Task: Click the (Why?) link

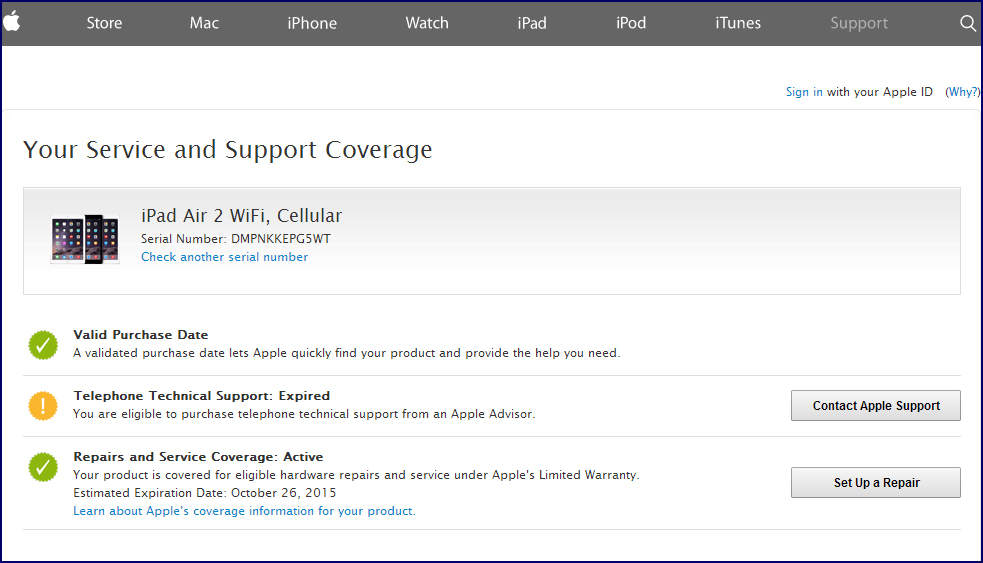Action: 962,92
